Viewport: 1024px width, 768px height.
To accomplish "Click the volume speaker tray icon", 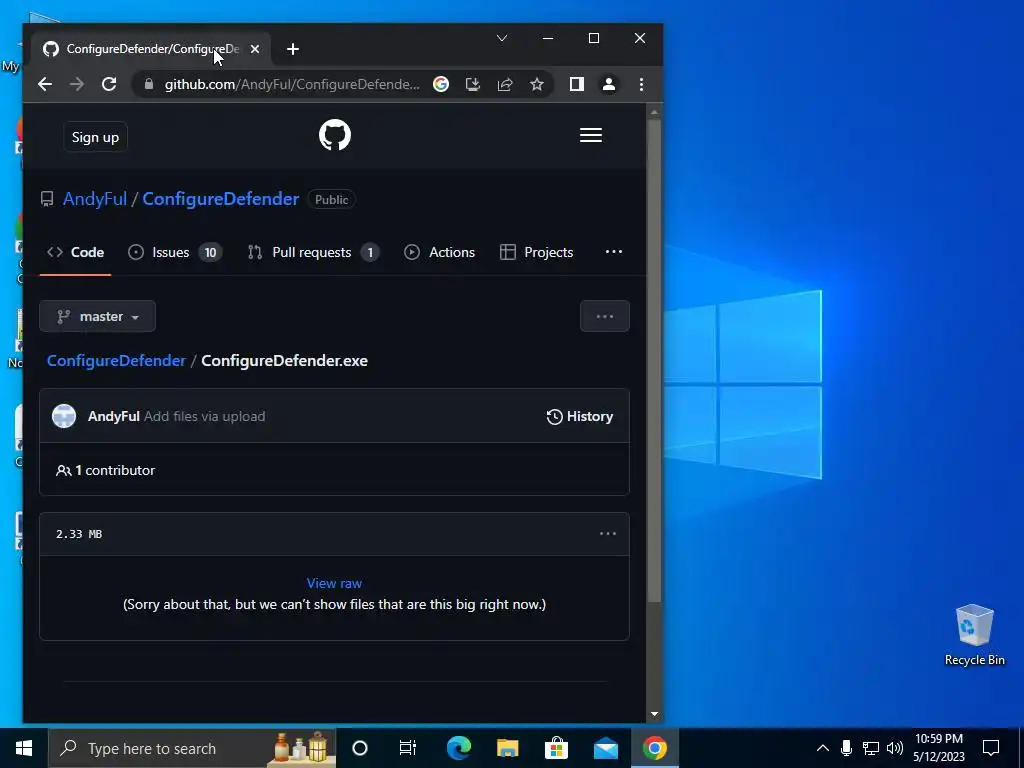I will tap(895, 748).
